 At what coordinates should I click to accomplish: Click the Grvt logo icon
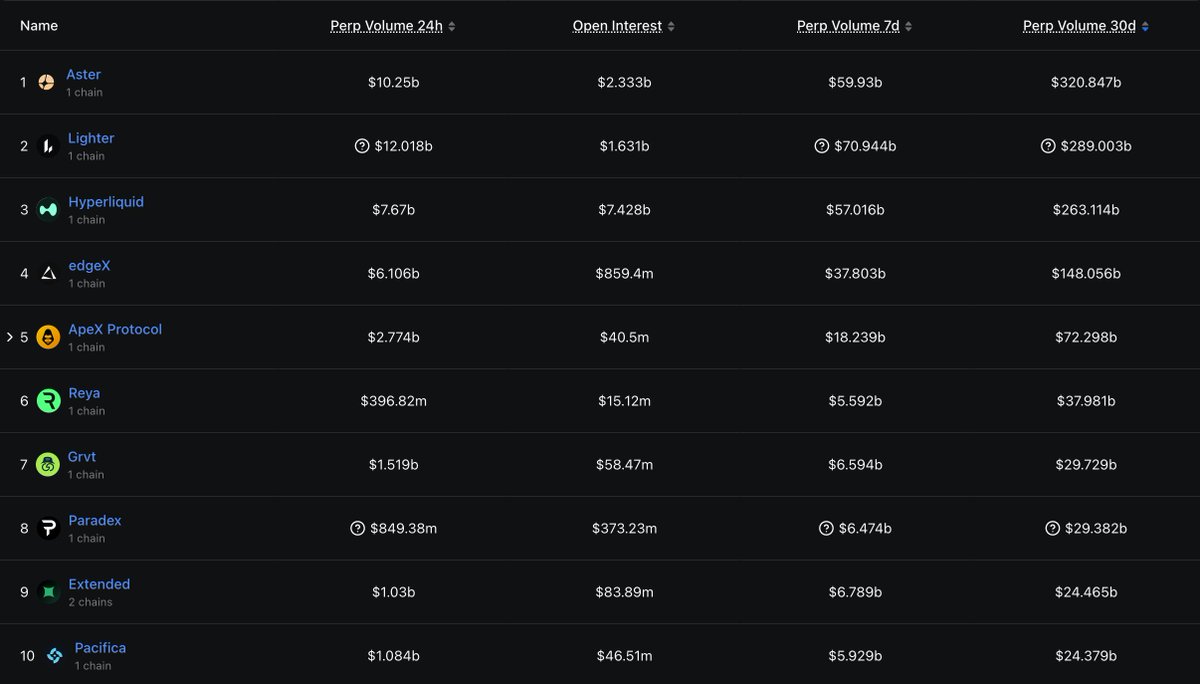coord(48,464)
